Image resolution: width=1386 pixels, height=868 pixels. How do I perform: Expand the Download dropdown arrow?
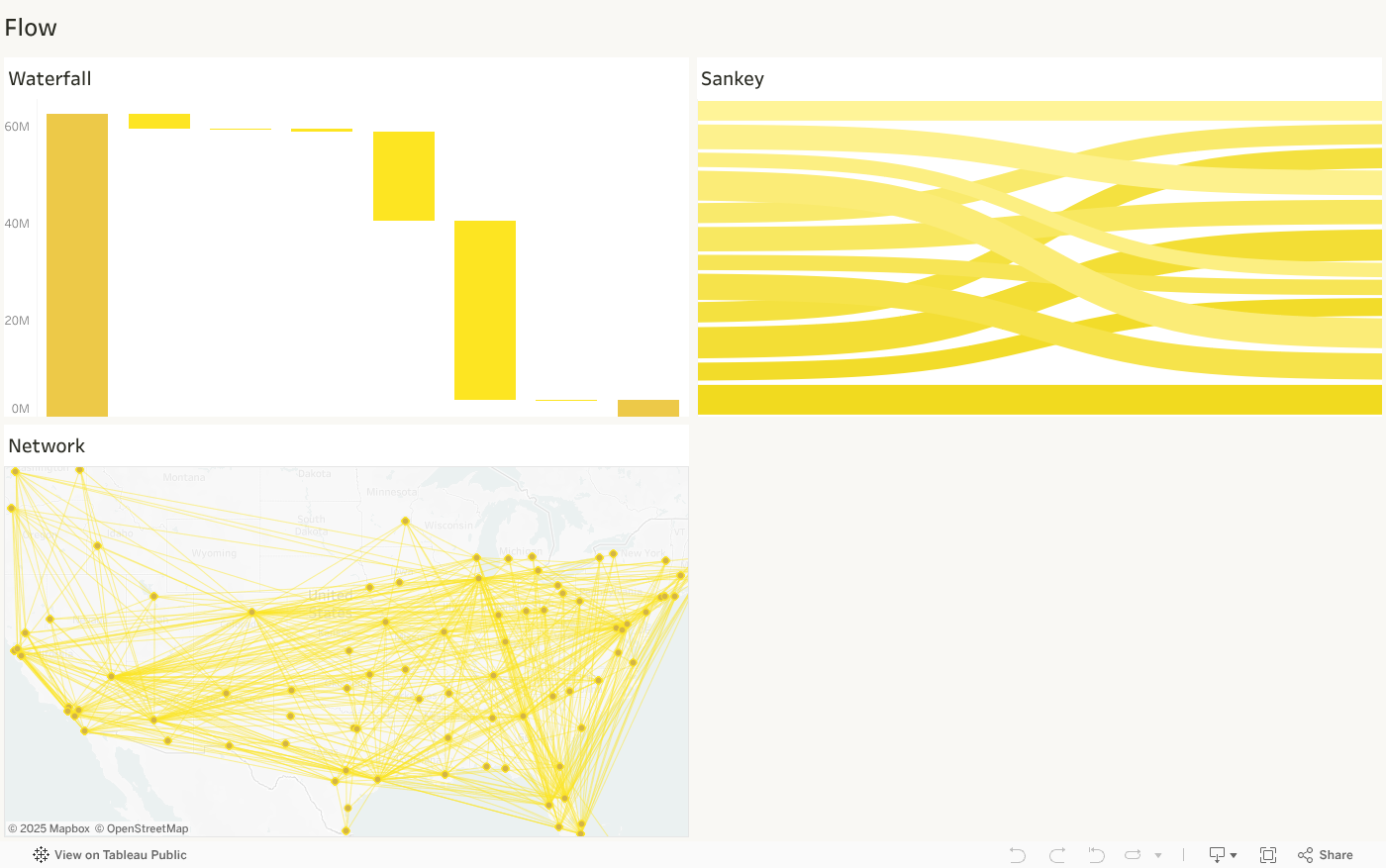1234,856
